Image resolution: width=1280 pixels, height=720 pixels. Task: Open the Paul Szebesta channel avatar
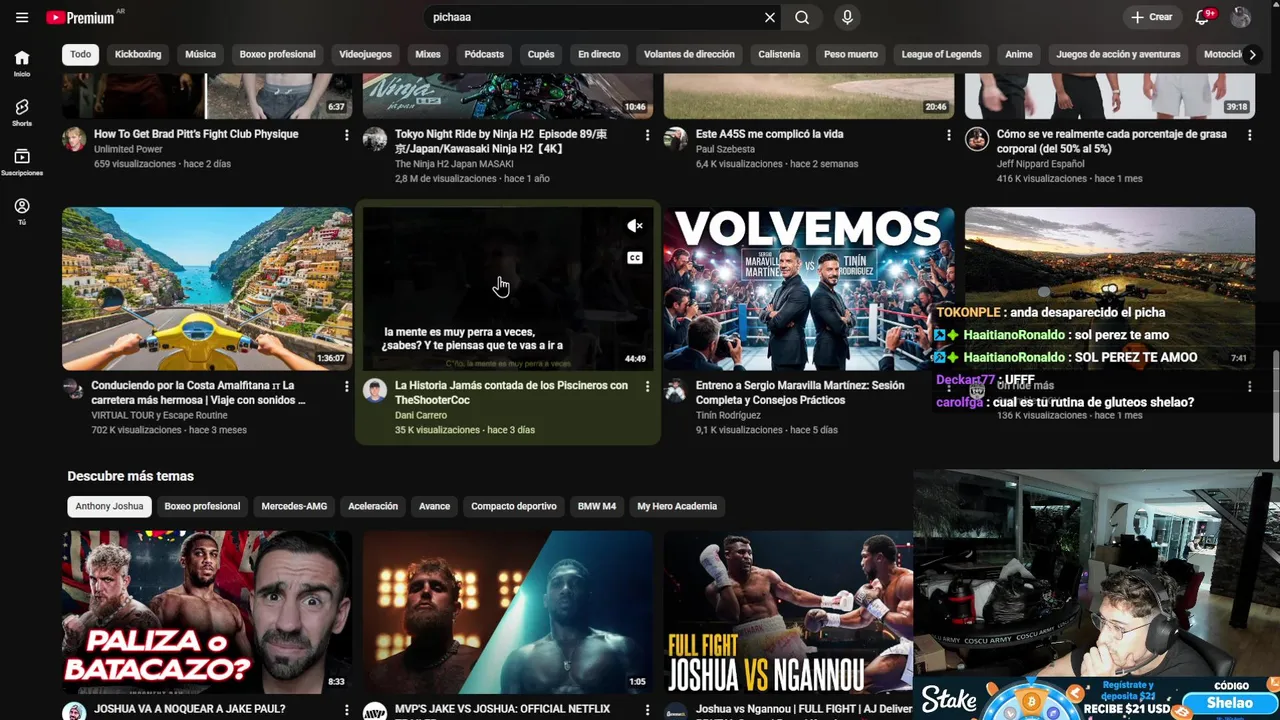click(x=676, y=139)
